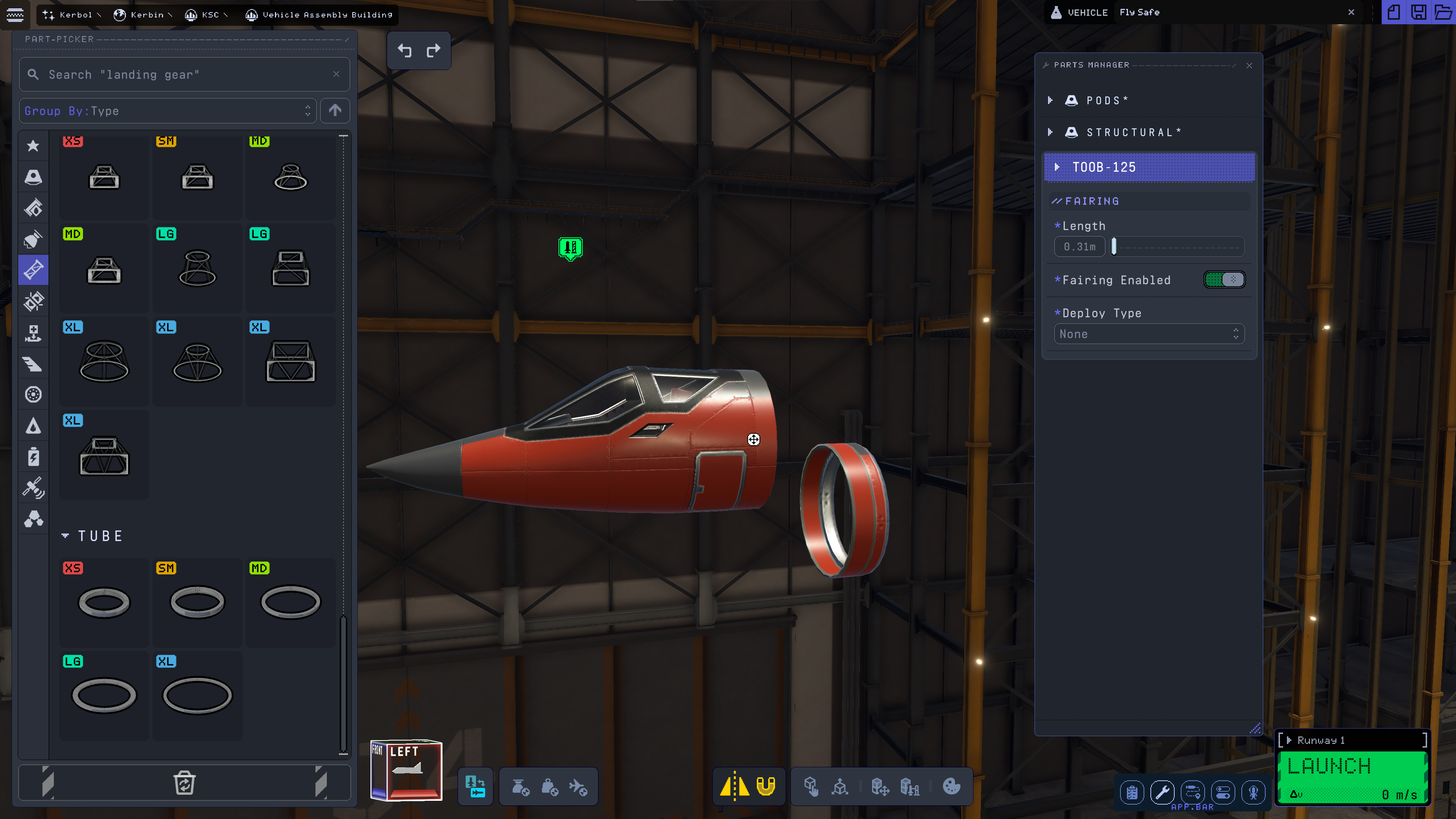Click the 0.31m length value field
The height and width of the screenshot is (819, 1456).
[x=1079, y=247]
